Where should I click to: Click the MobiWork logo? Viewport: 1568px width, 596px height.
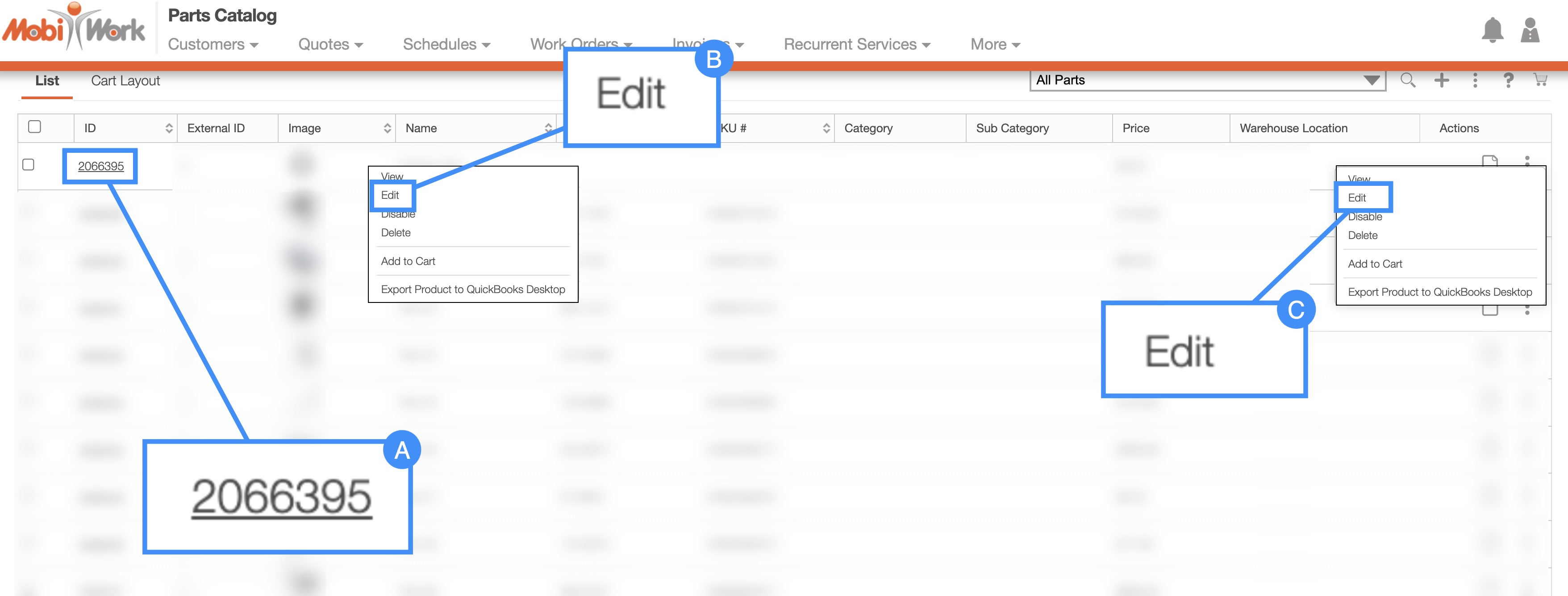74,27
